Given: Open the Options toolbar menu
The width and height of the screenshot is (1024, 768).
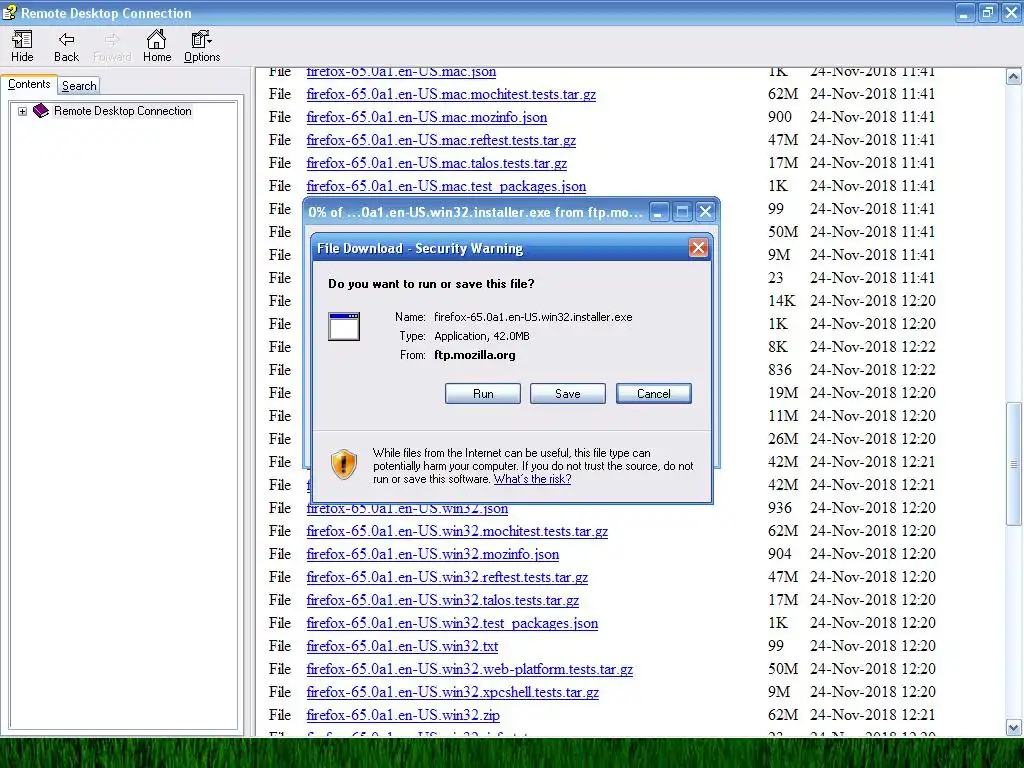Looking at the screenshot, I should (202, 46).
